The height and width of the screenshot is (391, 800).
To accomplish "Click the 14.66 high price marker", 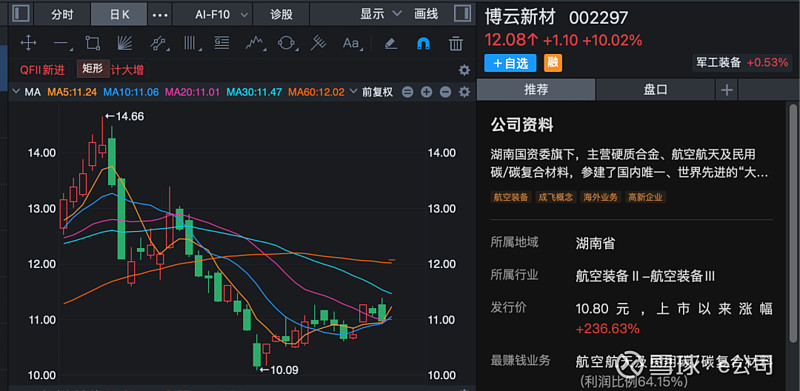I will click(124, 116).
